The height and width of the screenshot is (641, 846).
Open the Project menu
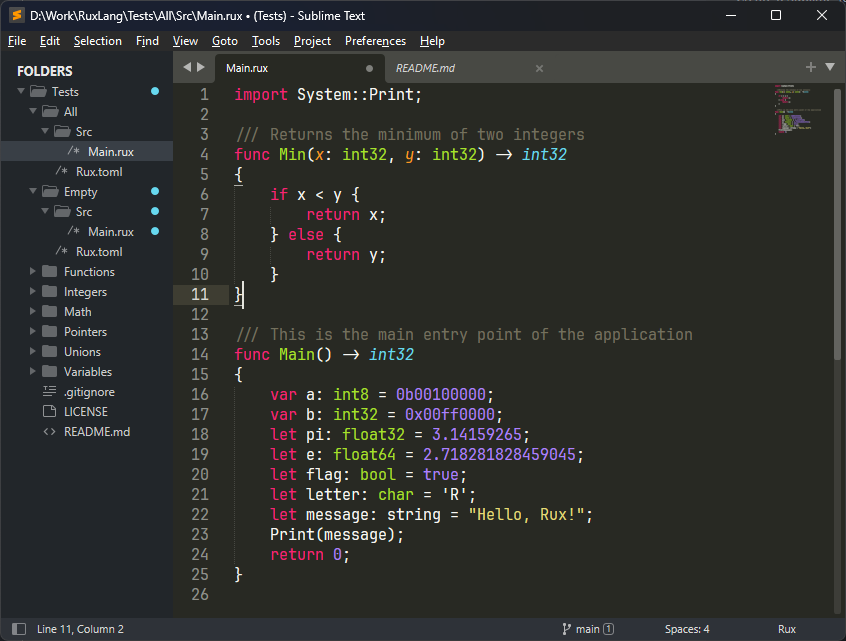click(x=312, y=41)
